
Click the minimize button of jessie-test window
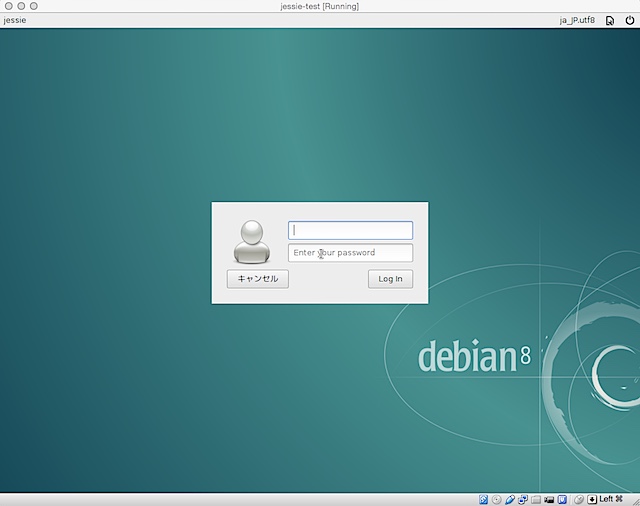[21, 6]
